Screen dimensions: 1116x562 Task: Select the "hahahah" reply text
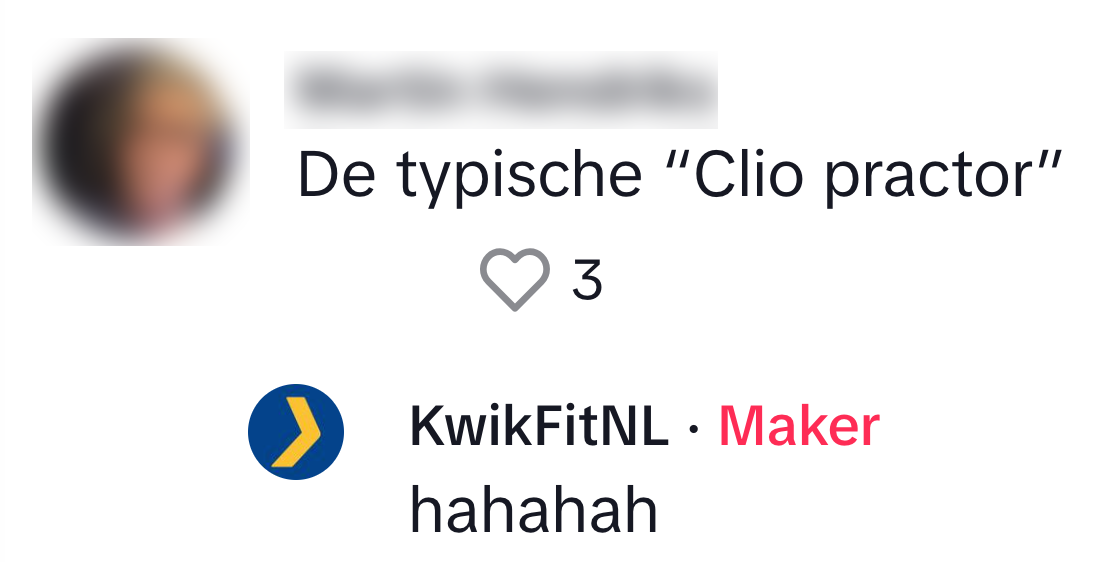(x=534, y=511)
